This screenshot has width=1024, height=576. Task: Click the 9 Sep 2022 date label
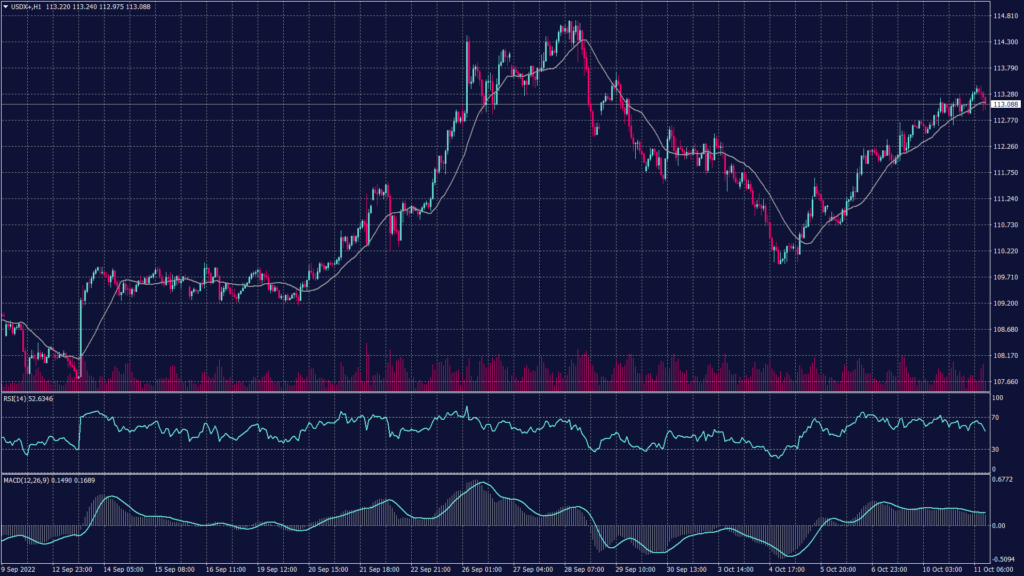(21, 569)
